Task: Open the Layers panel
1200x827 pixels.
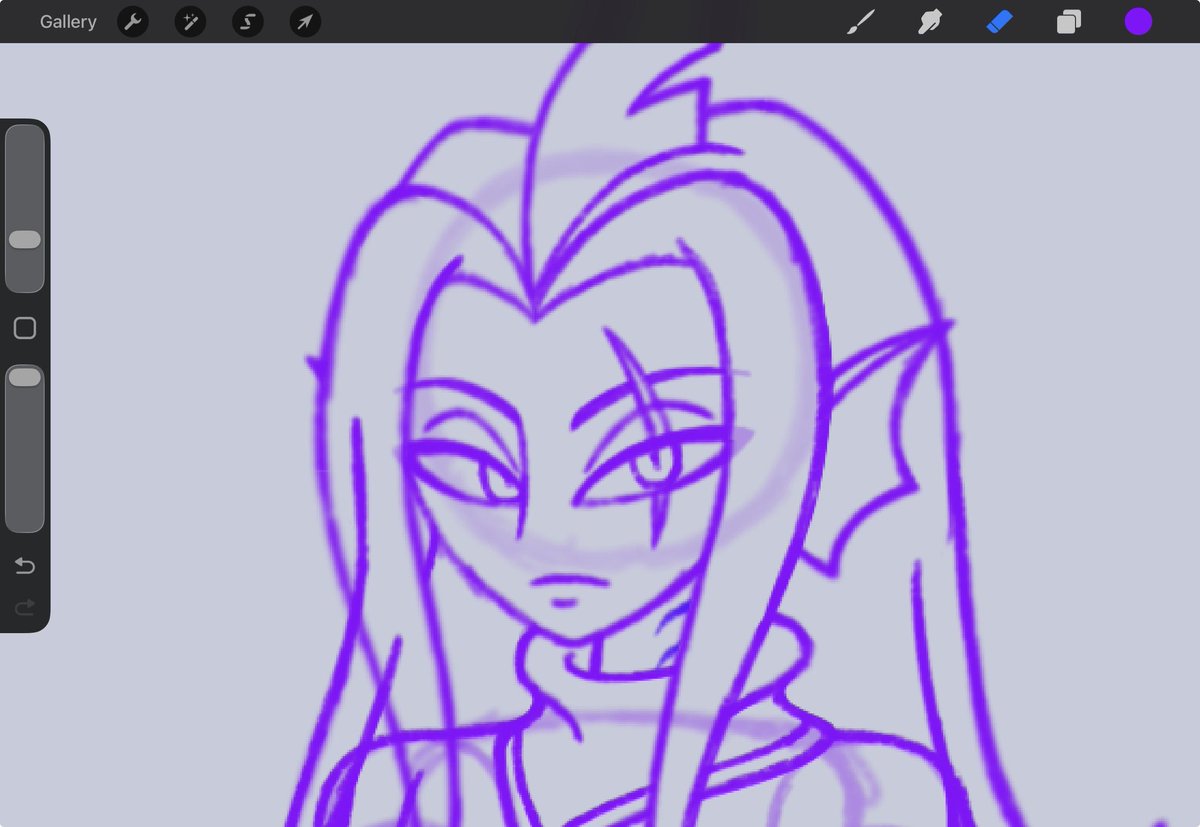Action: point(1069,22)
